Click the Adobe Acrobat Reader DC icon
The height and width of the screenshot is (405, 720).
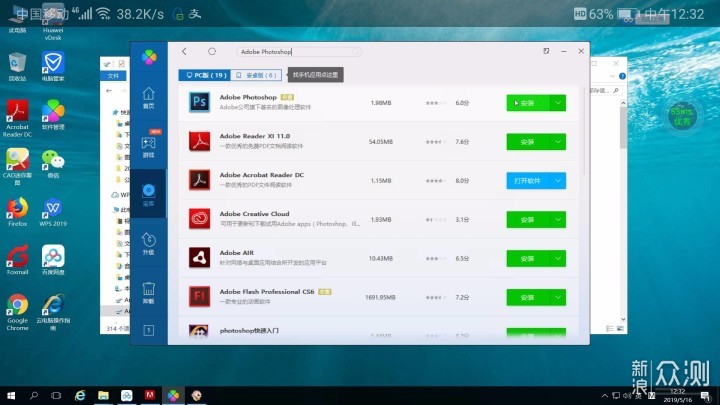(199, 180)
